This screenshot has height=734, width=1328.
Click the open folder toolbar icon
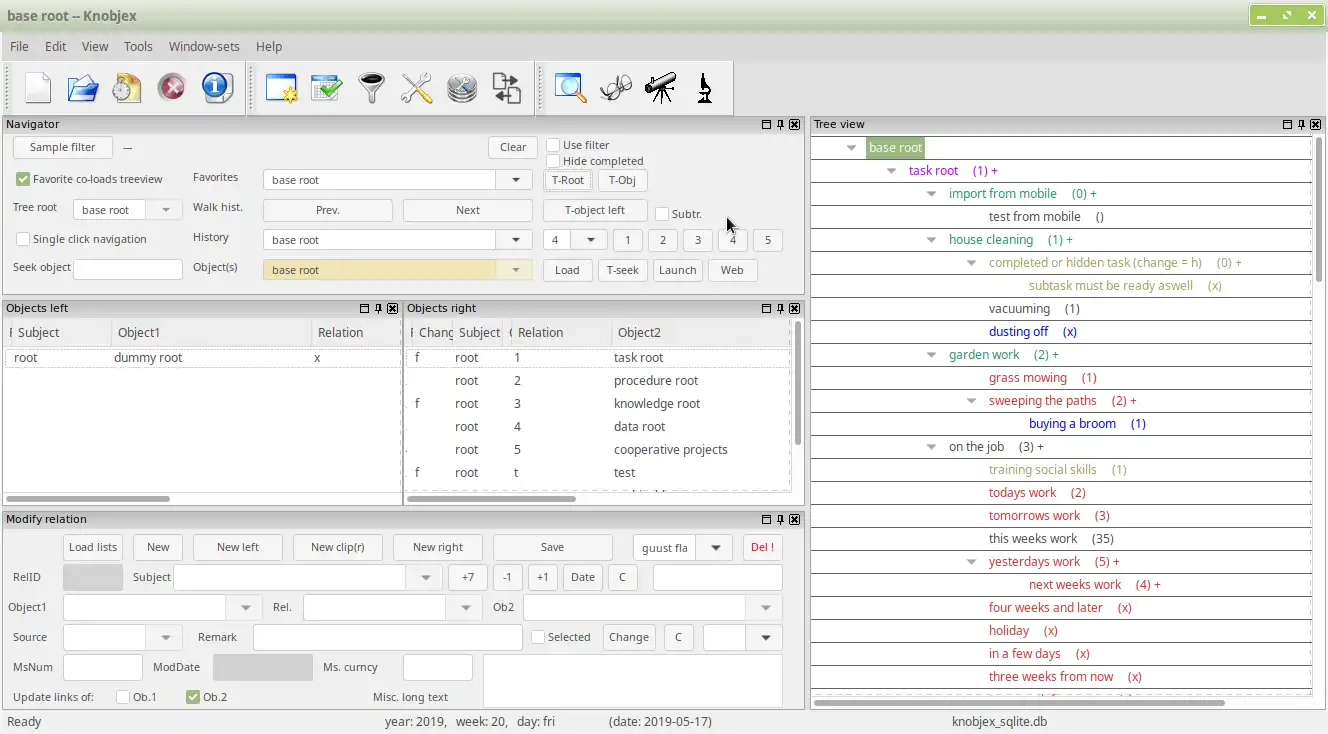pos(83,88)
